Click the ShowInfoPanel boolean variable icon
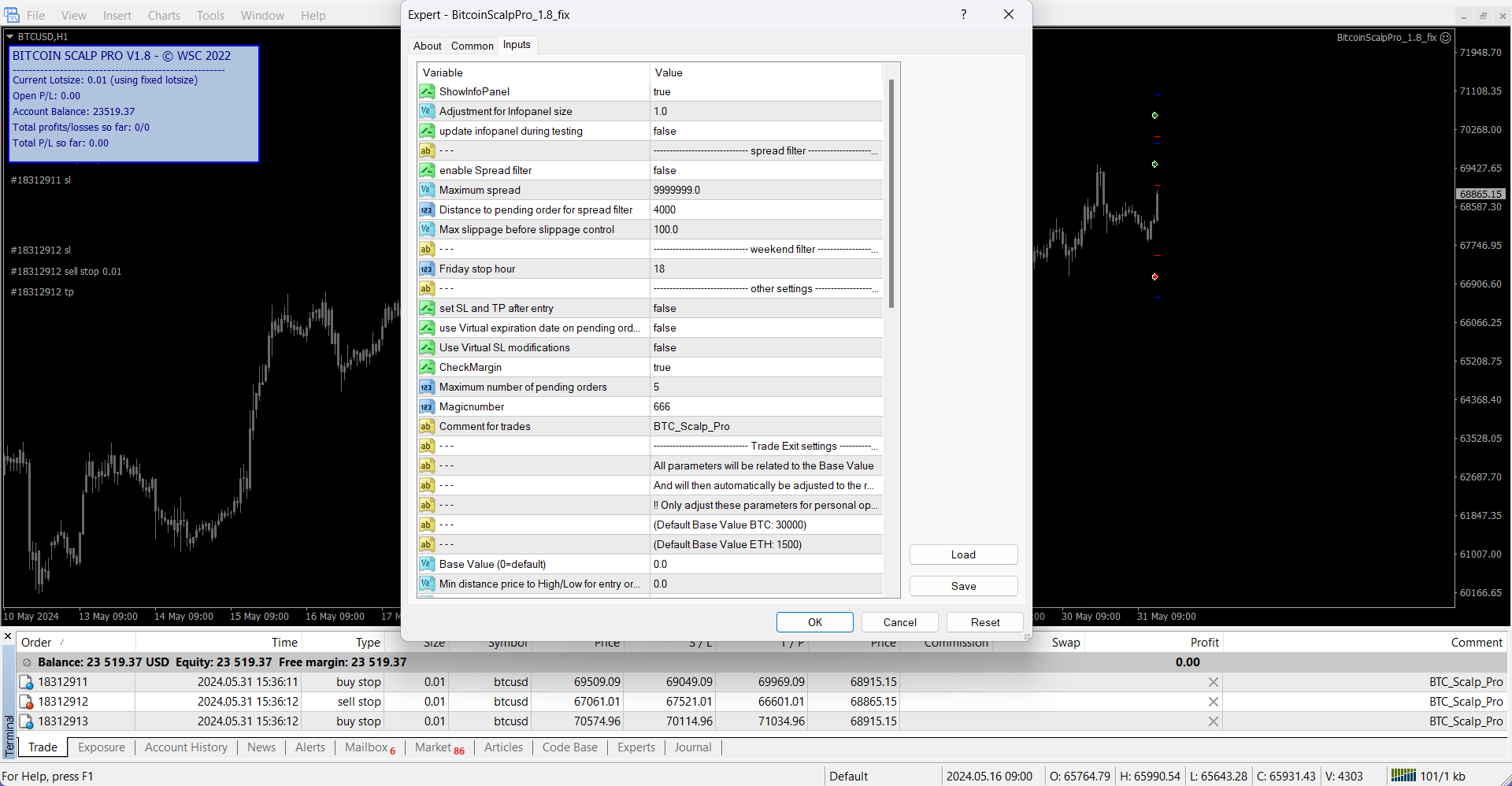1512x786 pixels. (x=426, y=92)
